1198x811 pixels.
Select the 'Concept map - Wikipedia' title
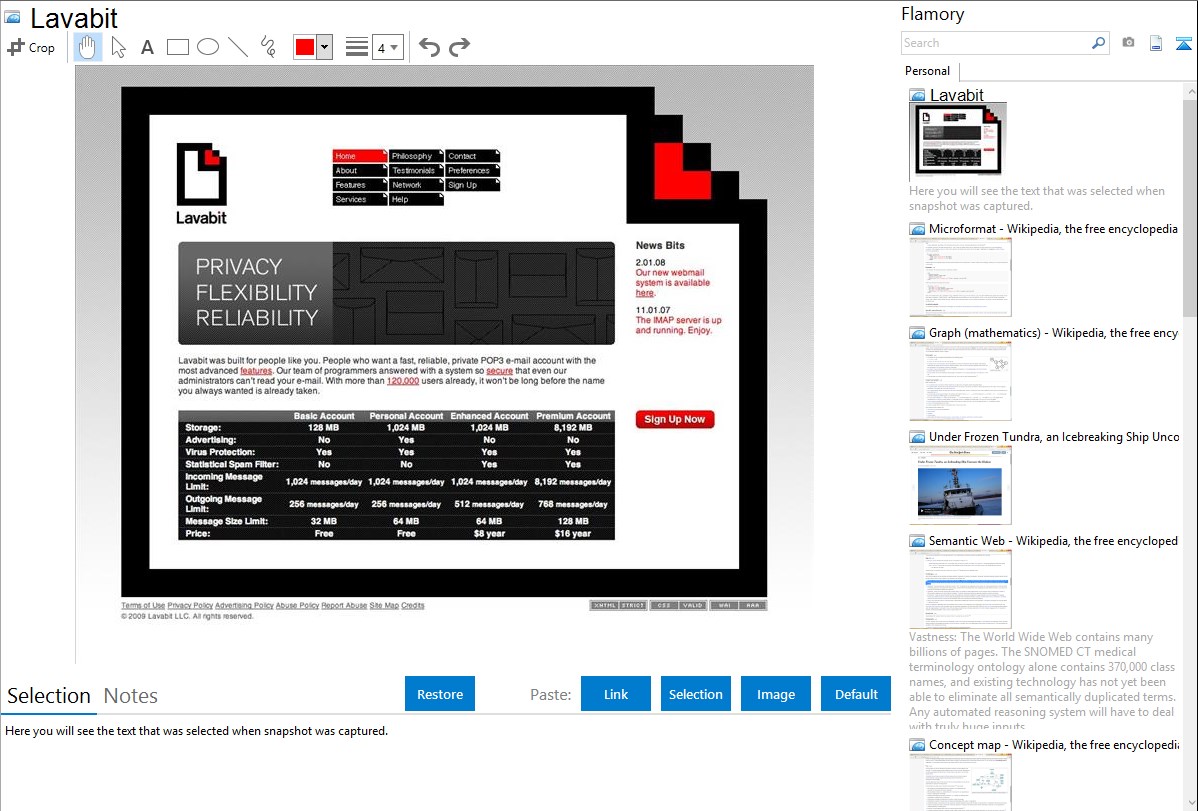1053,744
